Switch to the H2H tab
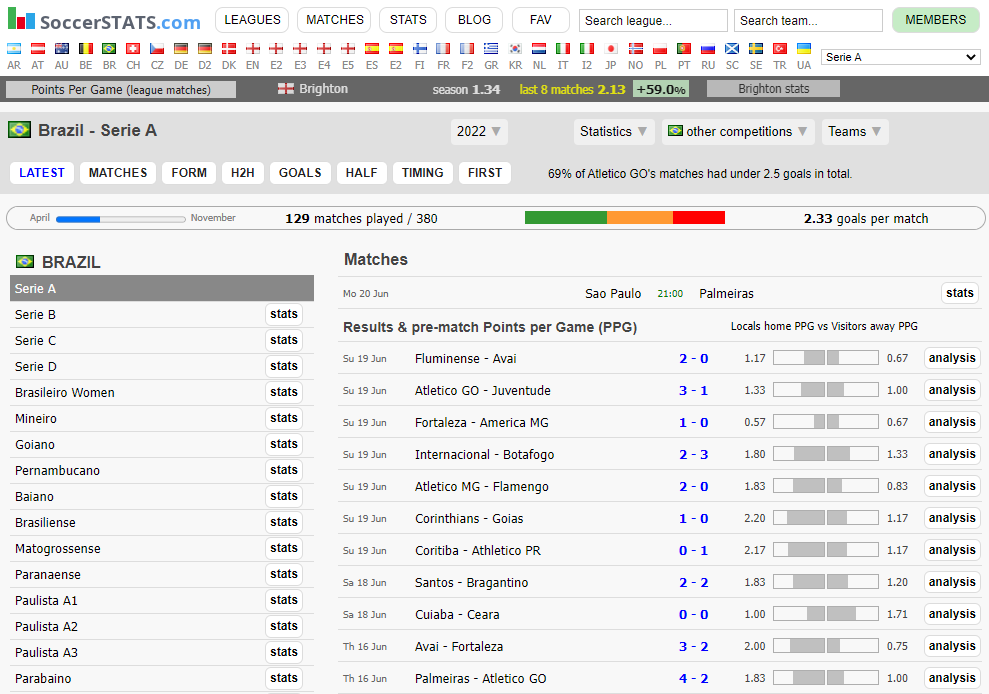 [x=243, y=173]
